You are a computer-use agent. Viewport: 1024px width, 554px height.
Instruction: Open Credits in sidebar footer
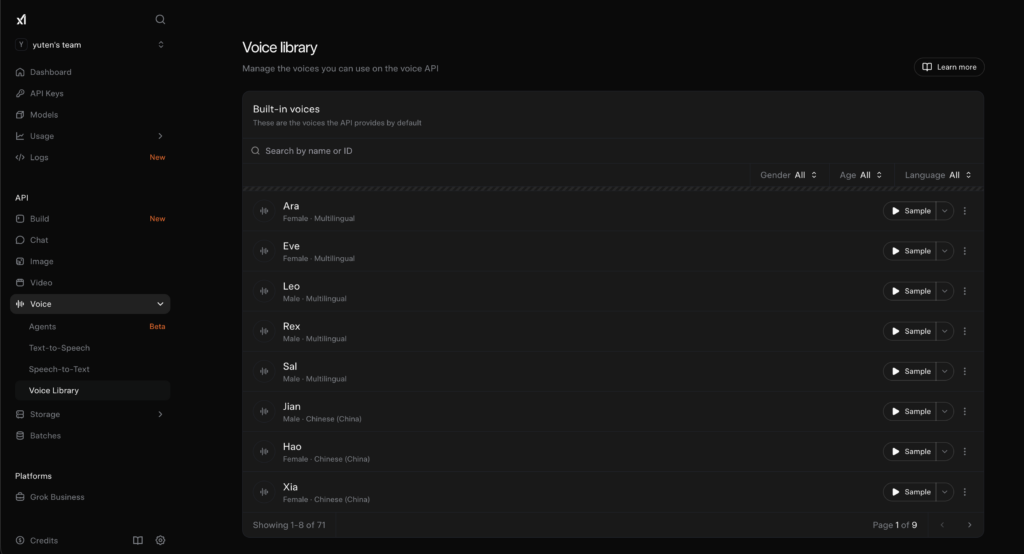(37, 540)
